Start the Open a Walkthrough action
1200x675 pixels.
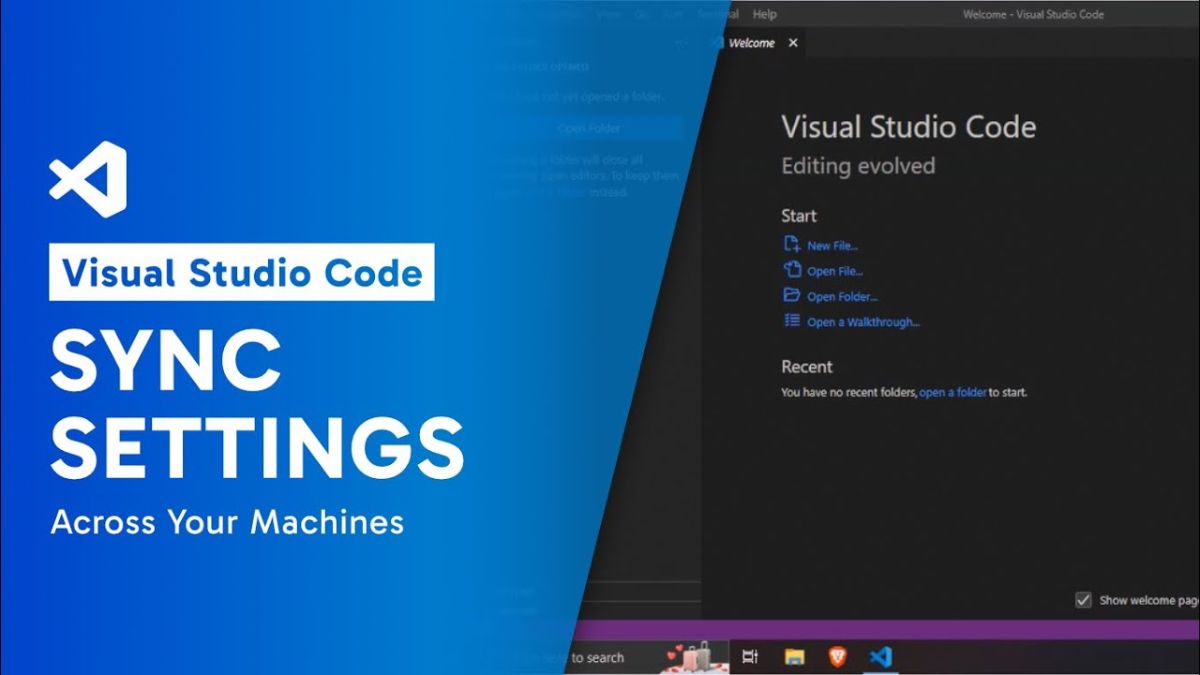[x=860, y=320]
